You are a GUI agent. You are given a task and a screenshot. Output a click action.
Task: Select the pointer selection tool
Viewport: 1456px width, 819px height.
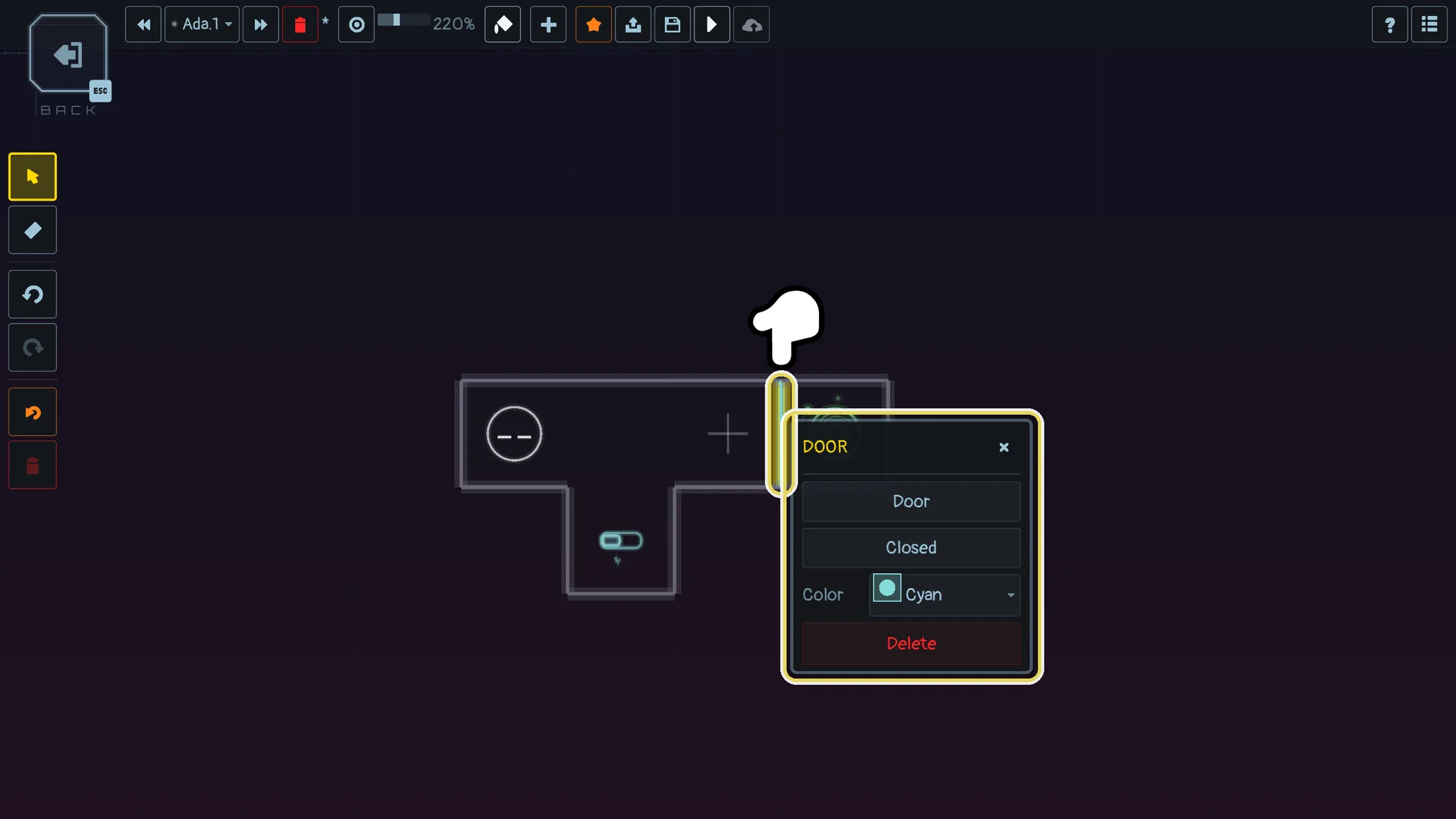coord(33,177)
